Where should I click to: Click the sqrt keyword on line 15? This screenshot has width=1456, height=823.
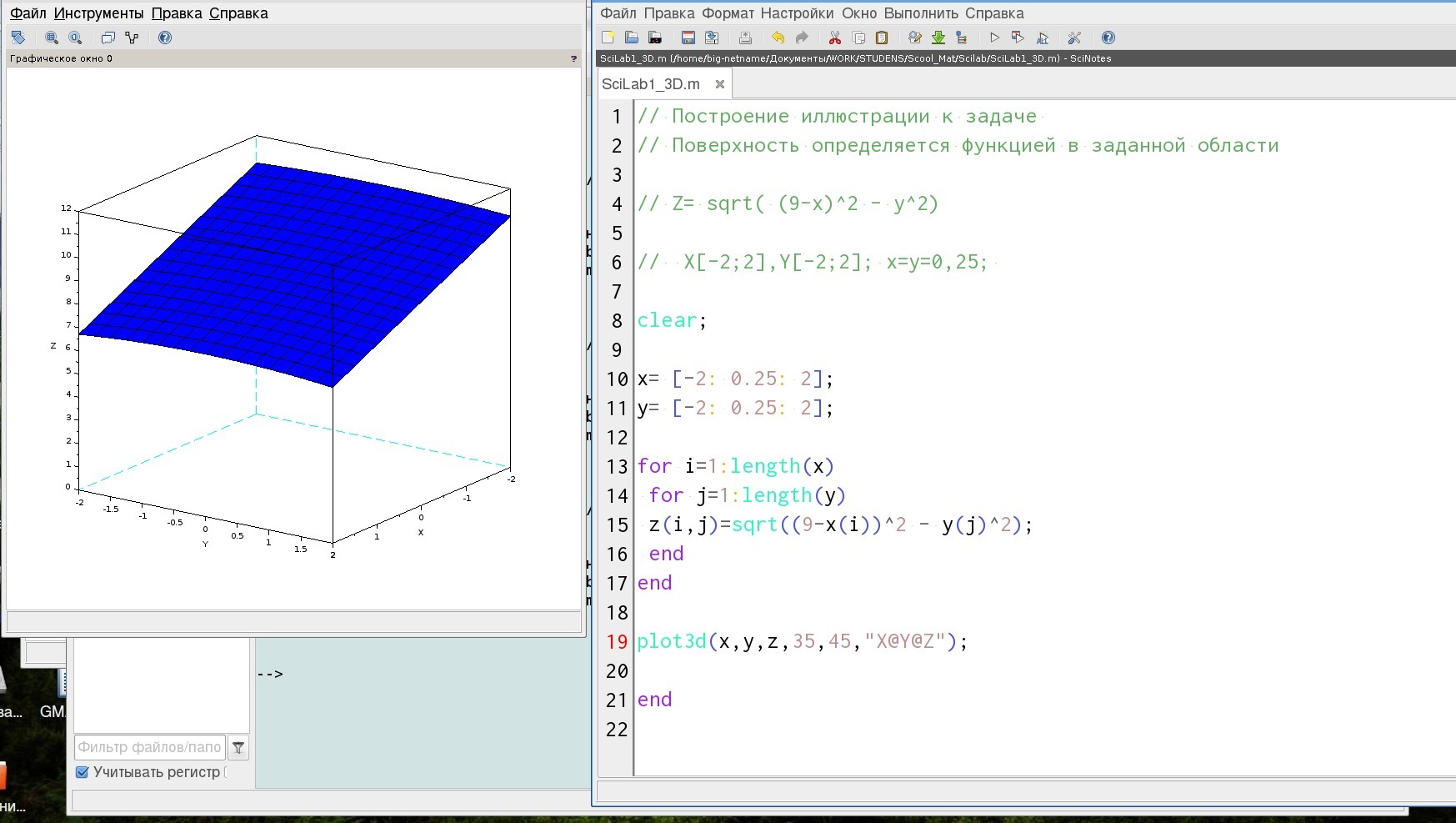click(754, 524)
